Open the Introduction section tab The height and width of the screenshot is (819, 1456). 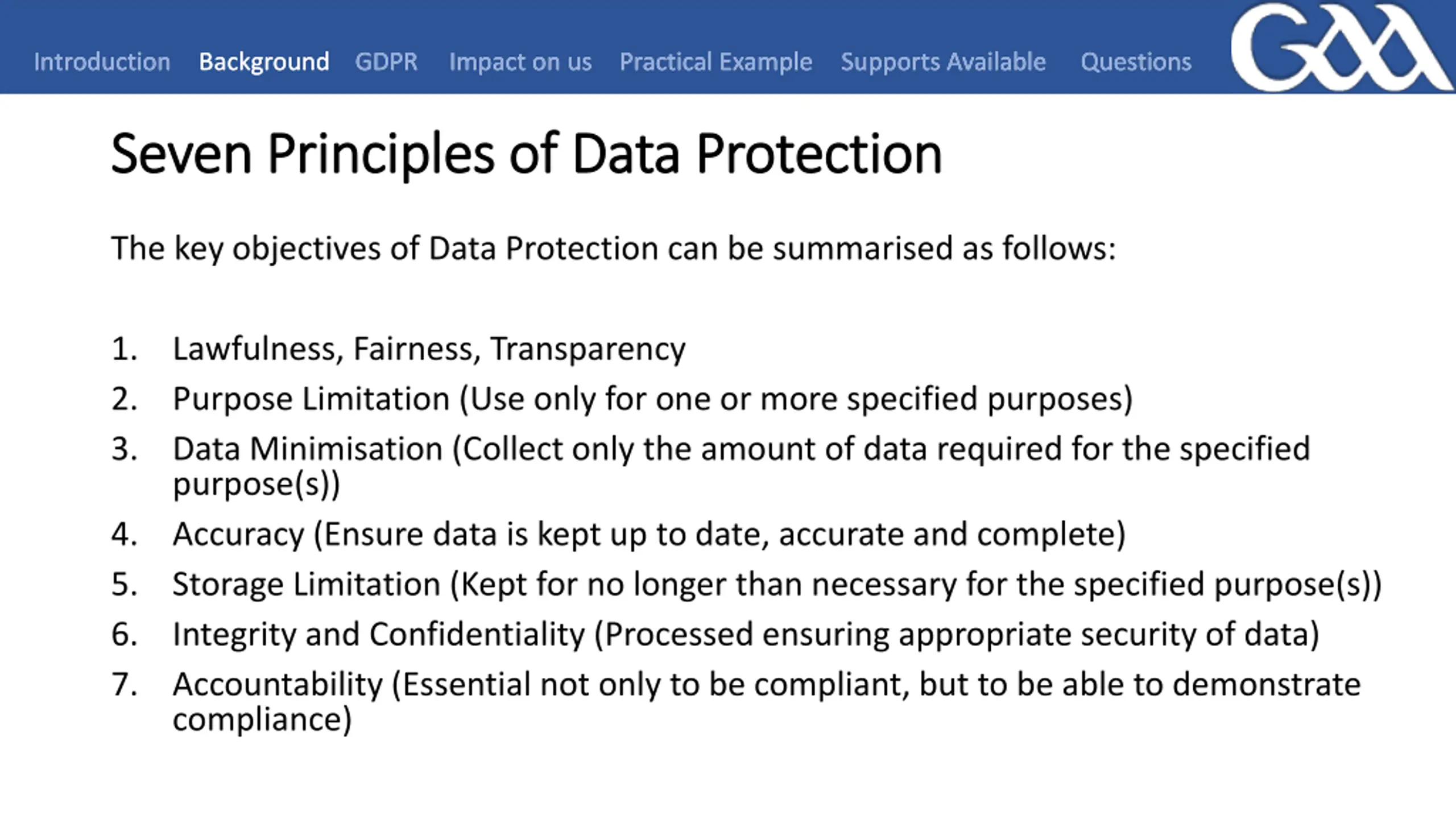[102, 61]
